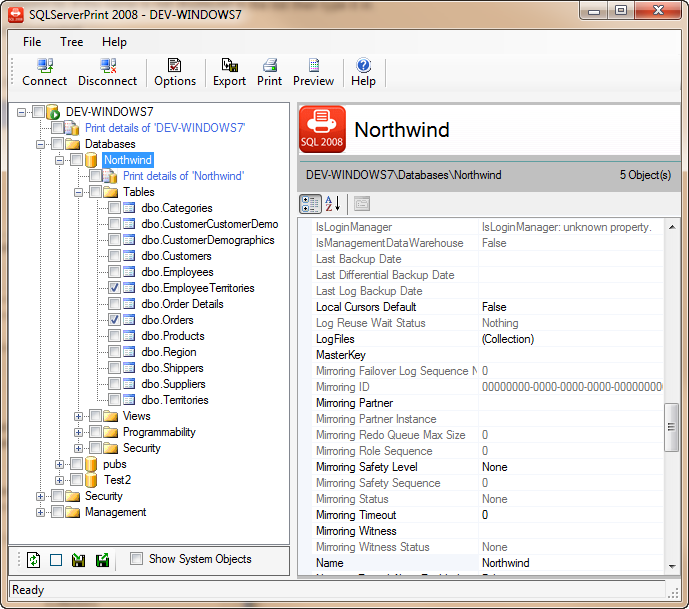This screenshot has height=609, width=689.
Task: Expand the Test2 database node
Action: [59, 480]
